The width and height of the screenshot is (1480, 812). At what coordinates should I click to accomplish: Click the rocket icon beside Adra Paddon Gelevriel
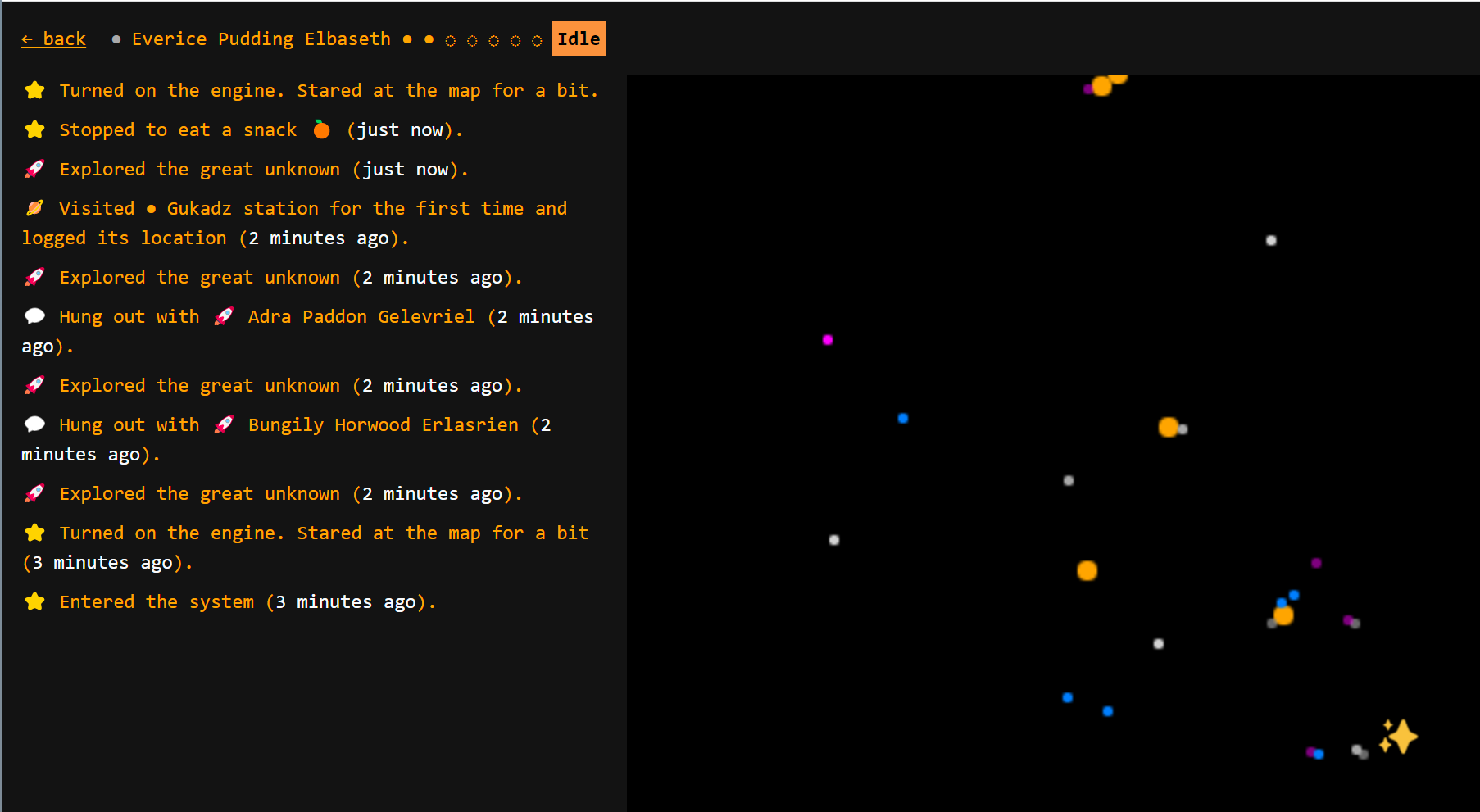(224, 316)
